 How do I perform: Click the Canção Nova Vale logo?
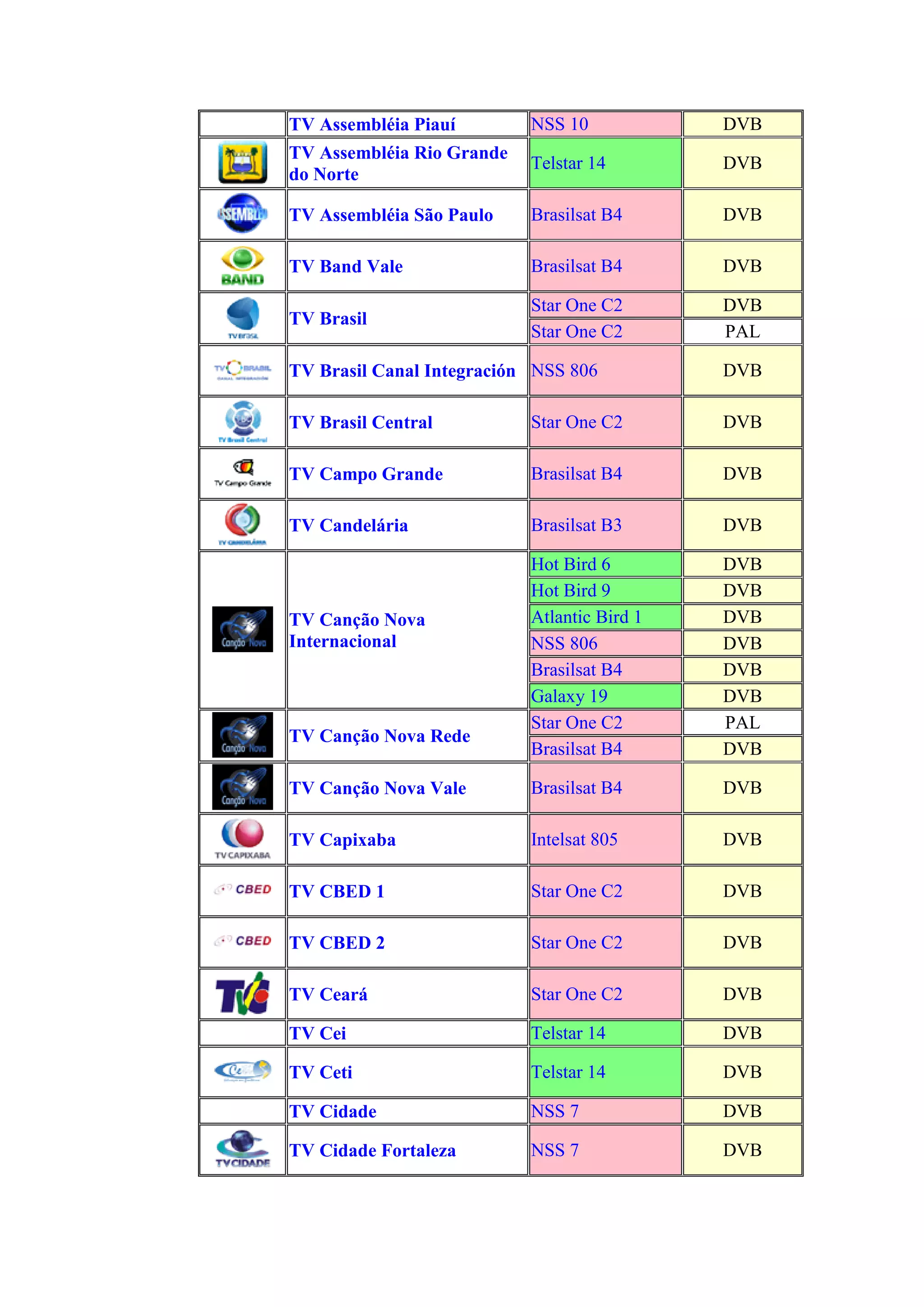coord(242,787)
